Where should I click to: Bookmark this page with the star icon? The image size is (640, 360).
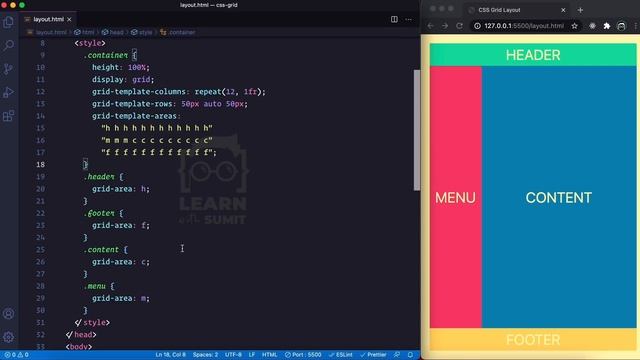574,26
